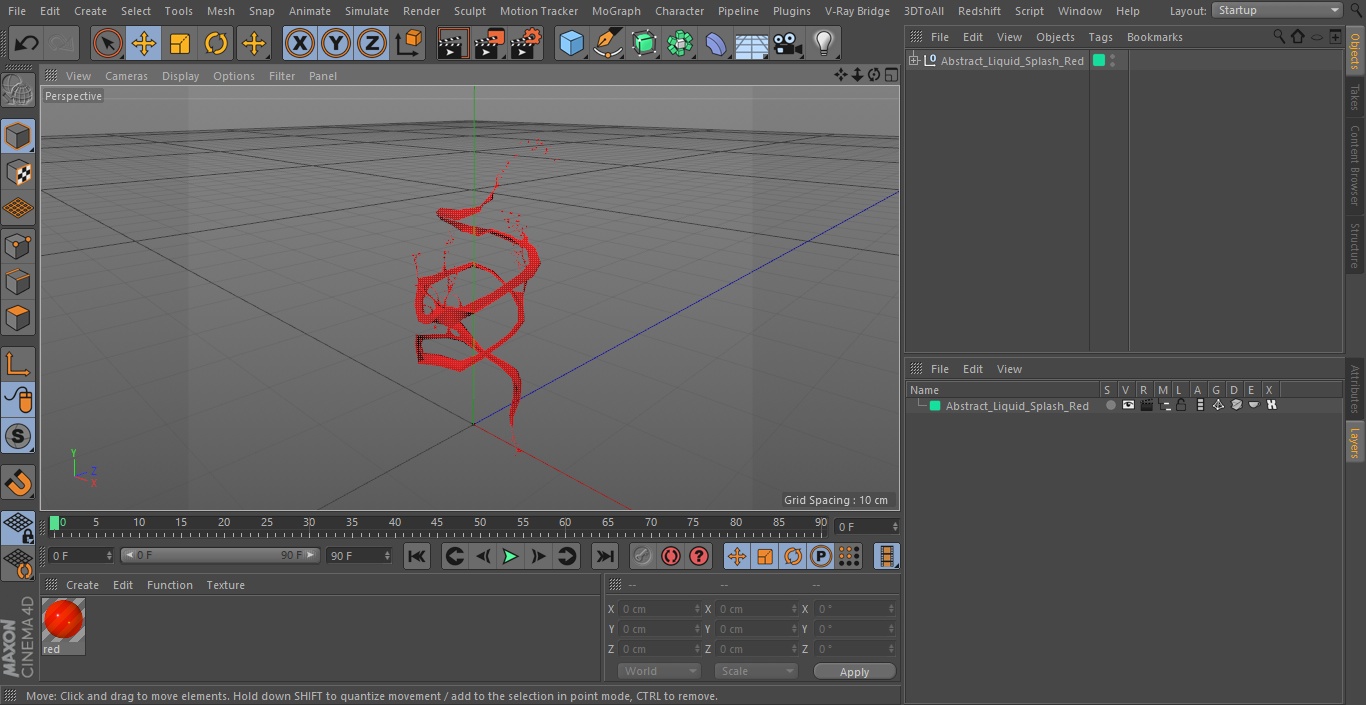Open Objects panel Bookmarks menu
Viewport: 1366px width, 705px height.
point(1154,37)
